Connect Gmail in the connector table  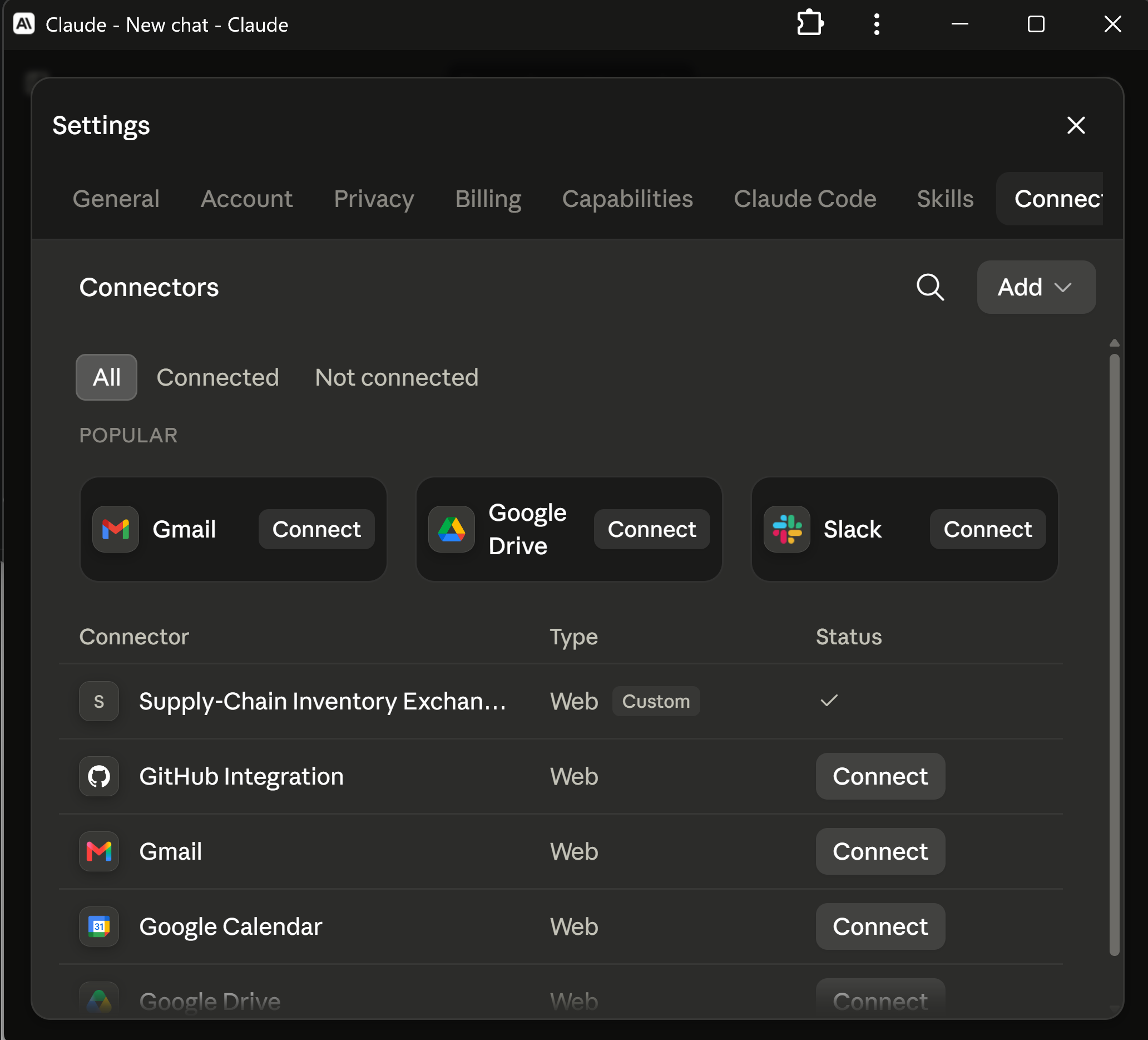pos(880,851)
